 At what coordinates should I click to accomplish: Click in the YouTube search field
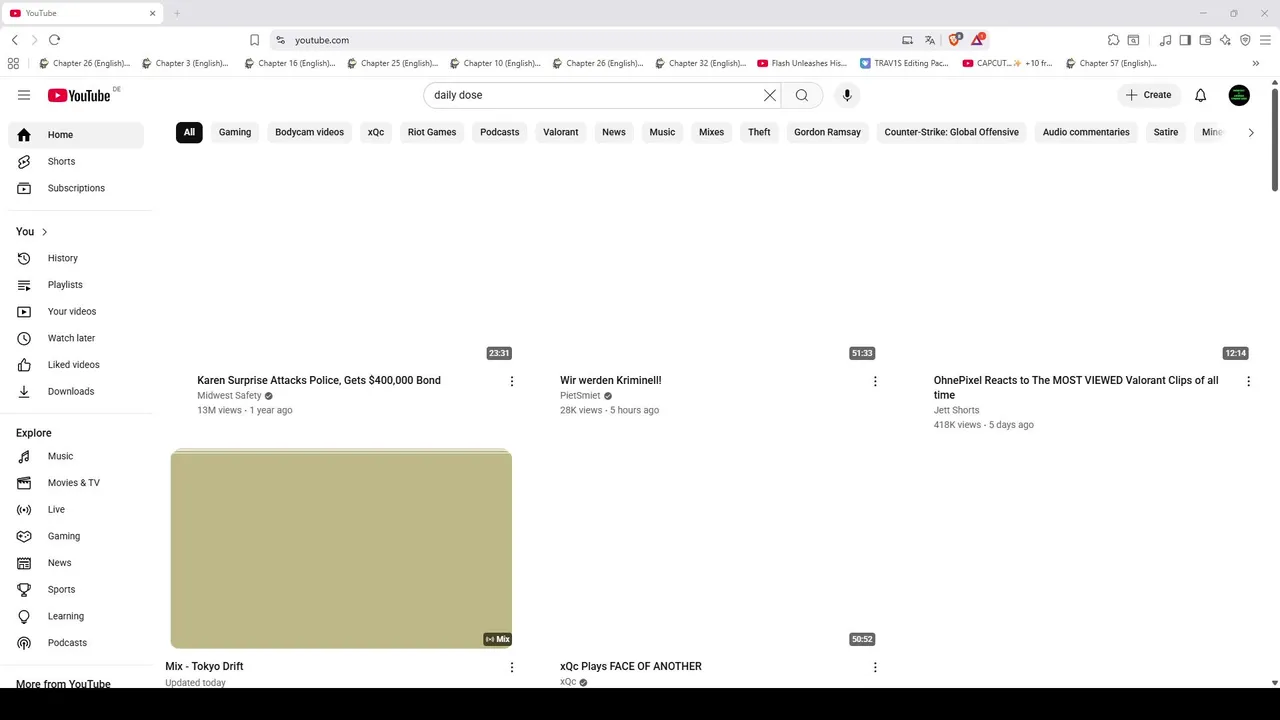coord(594,95)
